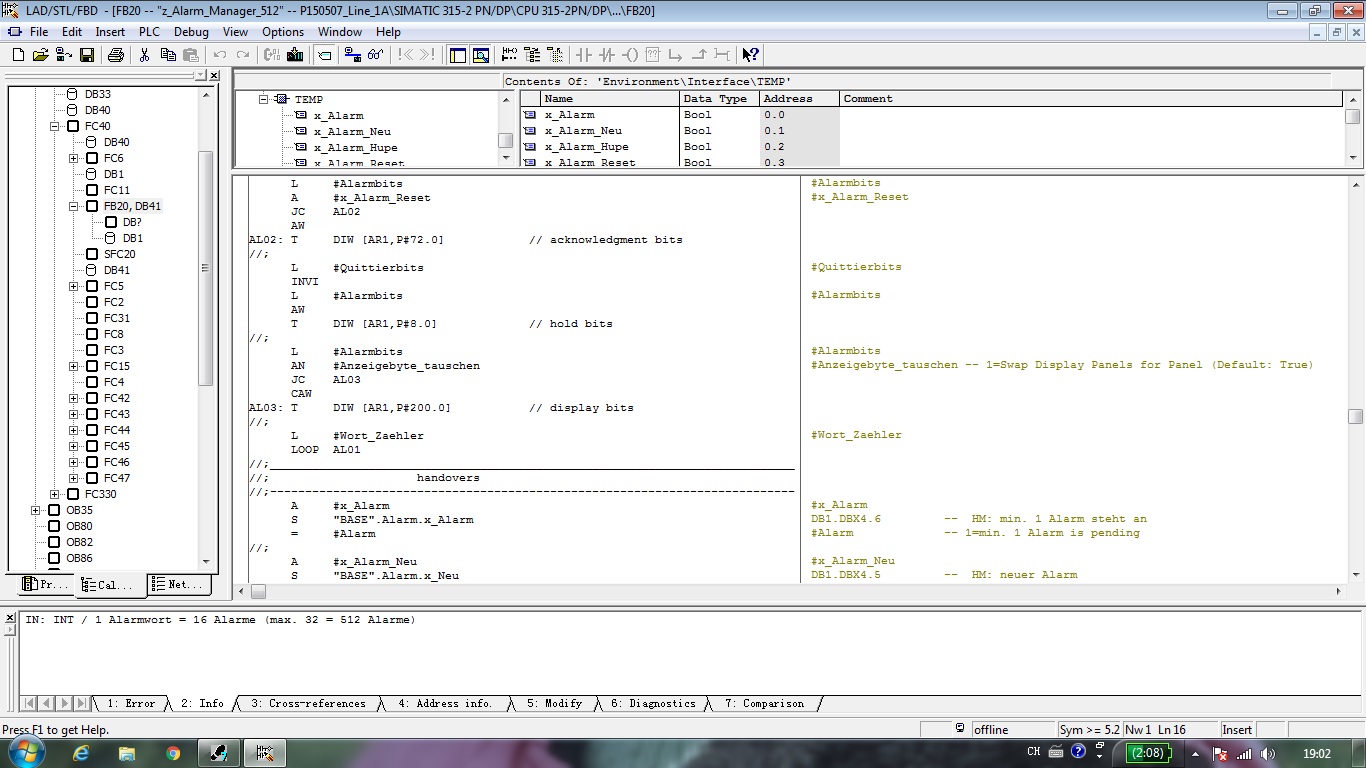The image size is (1366, 768).
Task: Switch to the 1: Error tab
Action: click(131, 704)
